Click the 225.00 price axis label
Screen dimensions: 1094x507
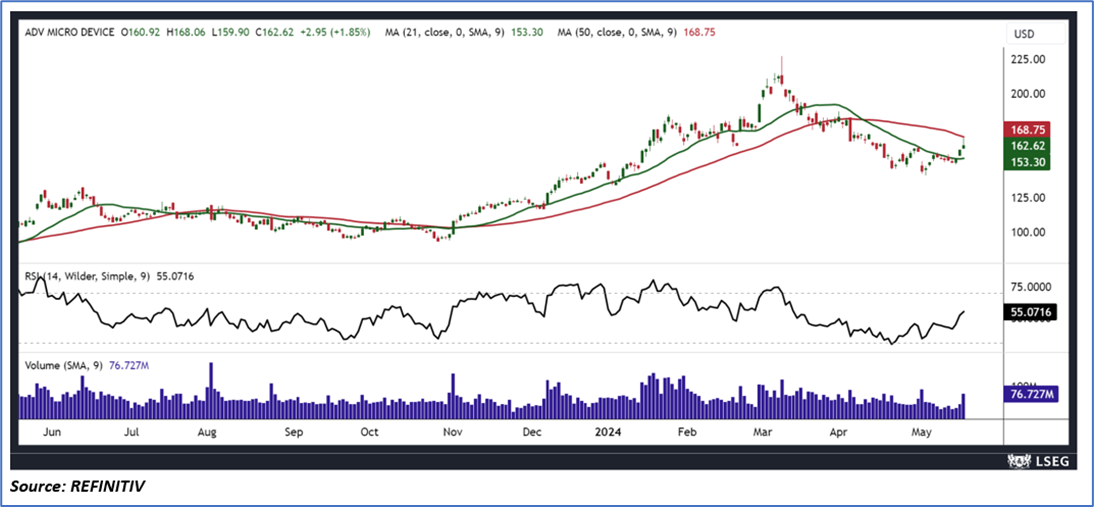[1028, 60]
